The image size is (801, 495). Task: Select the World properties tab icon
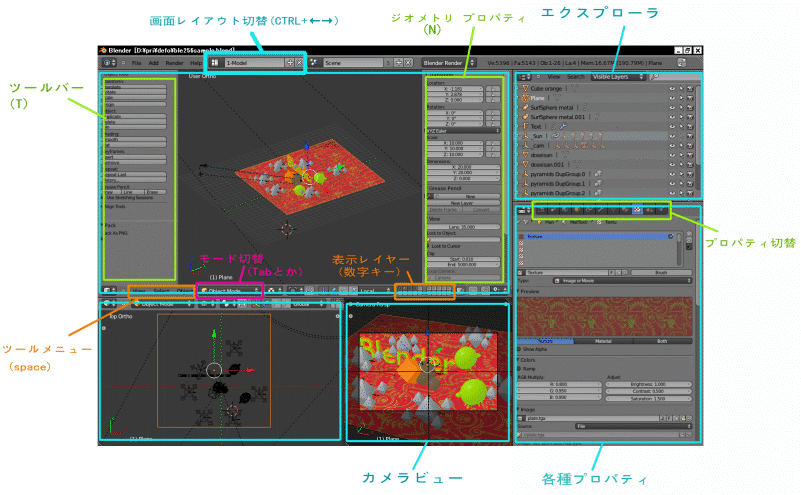[x=564, y=210]
